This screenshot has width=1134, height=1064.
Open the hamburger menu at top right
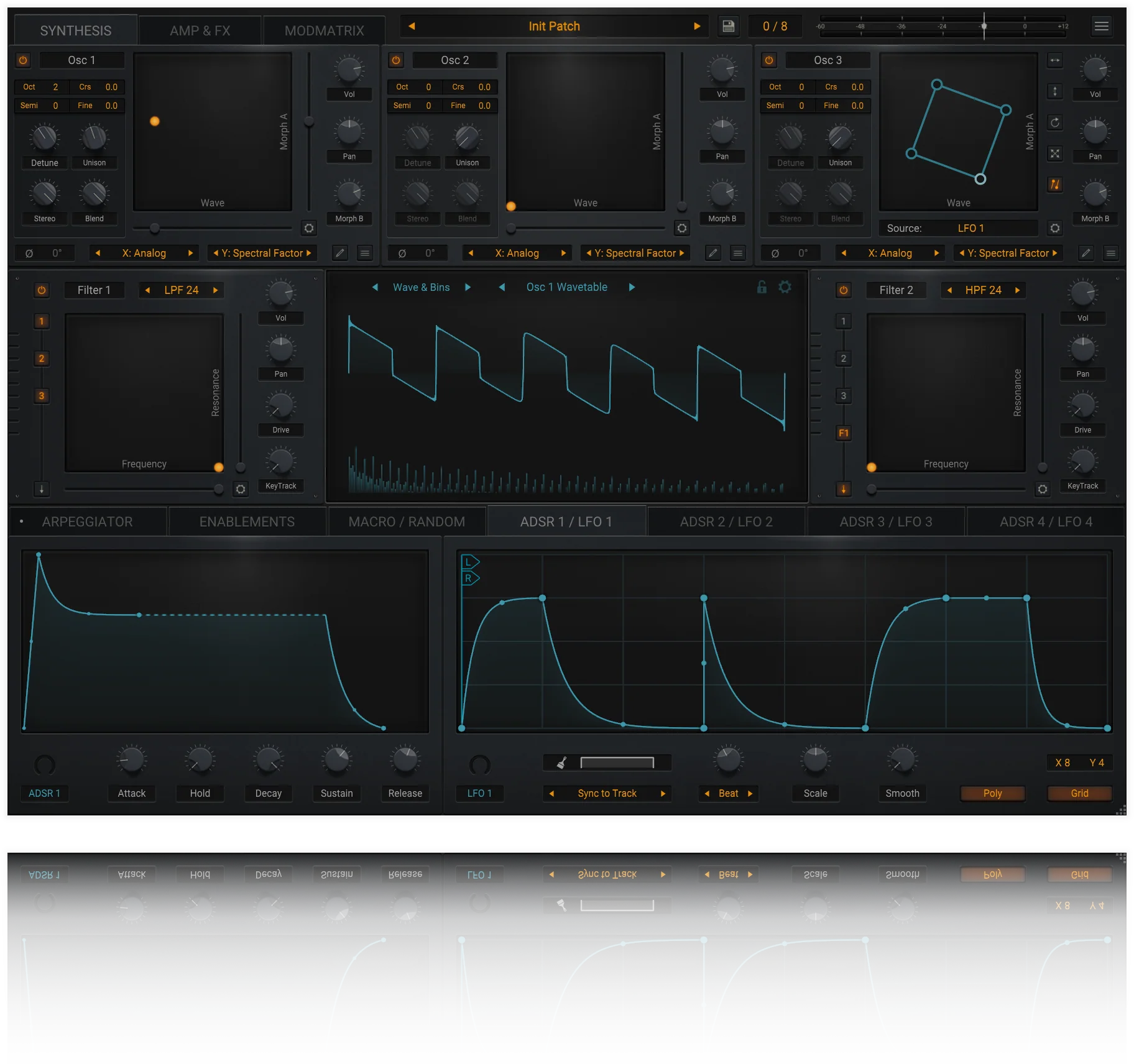pos(1101,26)
